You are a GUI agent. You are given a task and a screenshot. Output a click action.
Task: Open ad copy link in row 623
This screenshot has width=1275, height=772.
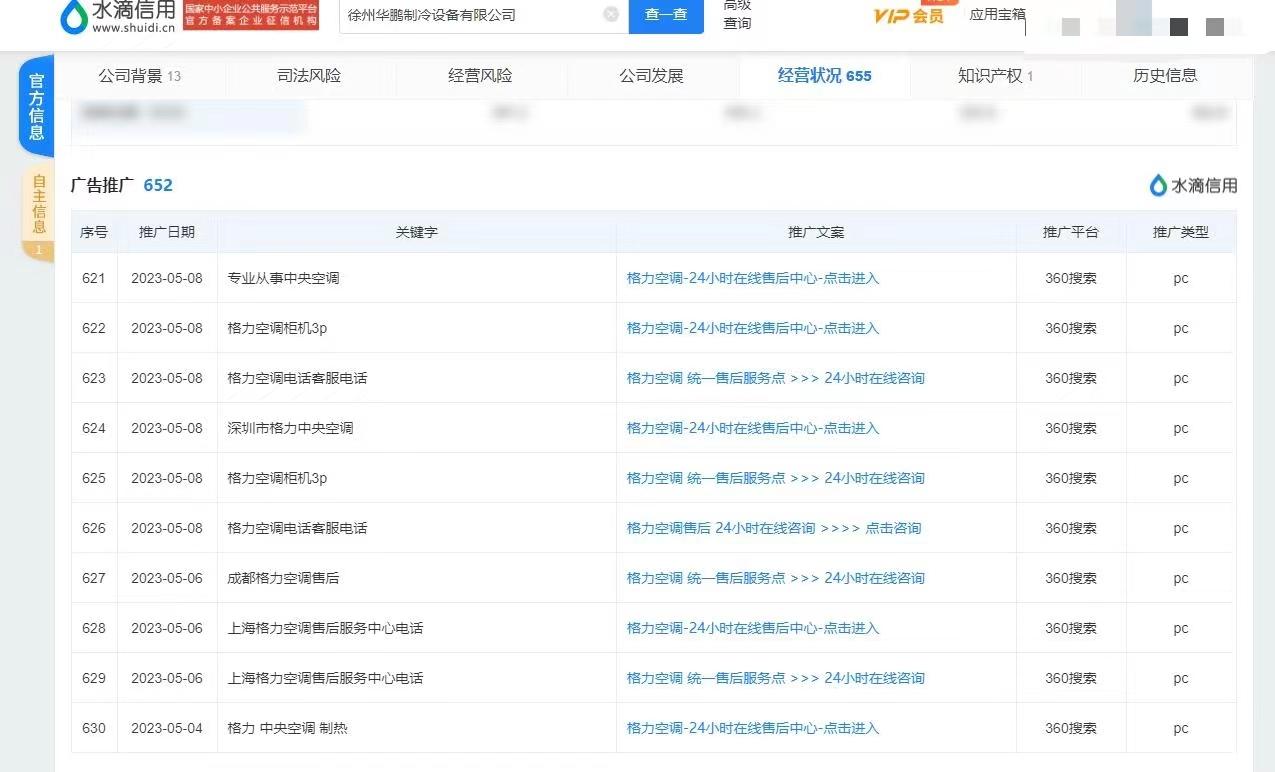[x=776, y=378]
